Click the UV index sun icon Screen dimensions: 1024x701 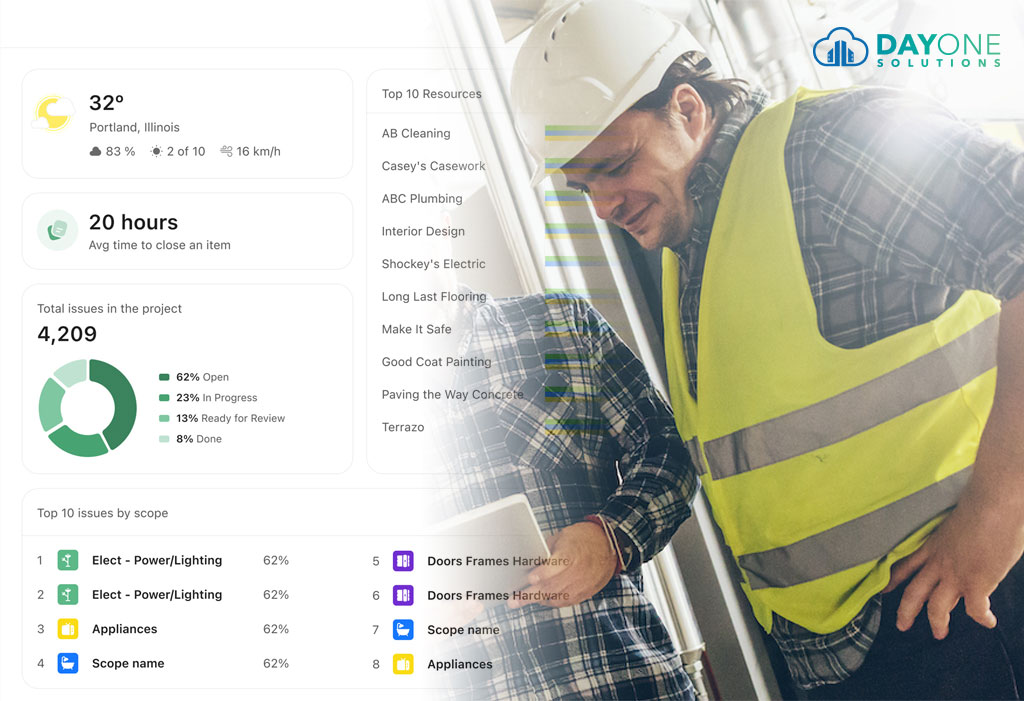click(x=156, y=152)
